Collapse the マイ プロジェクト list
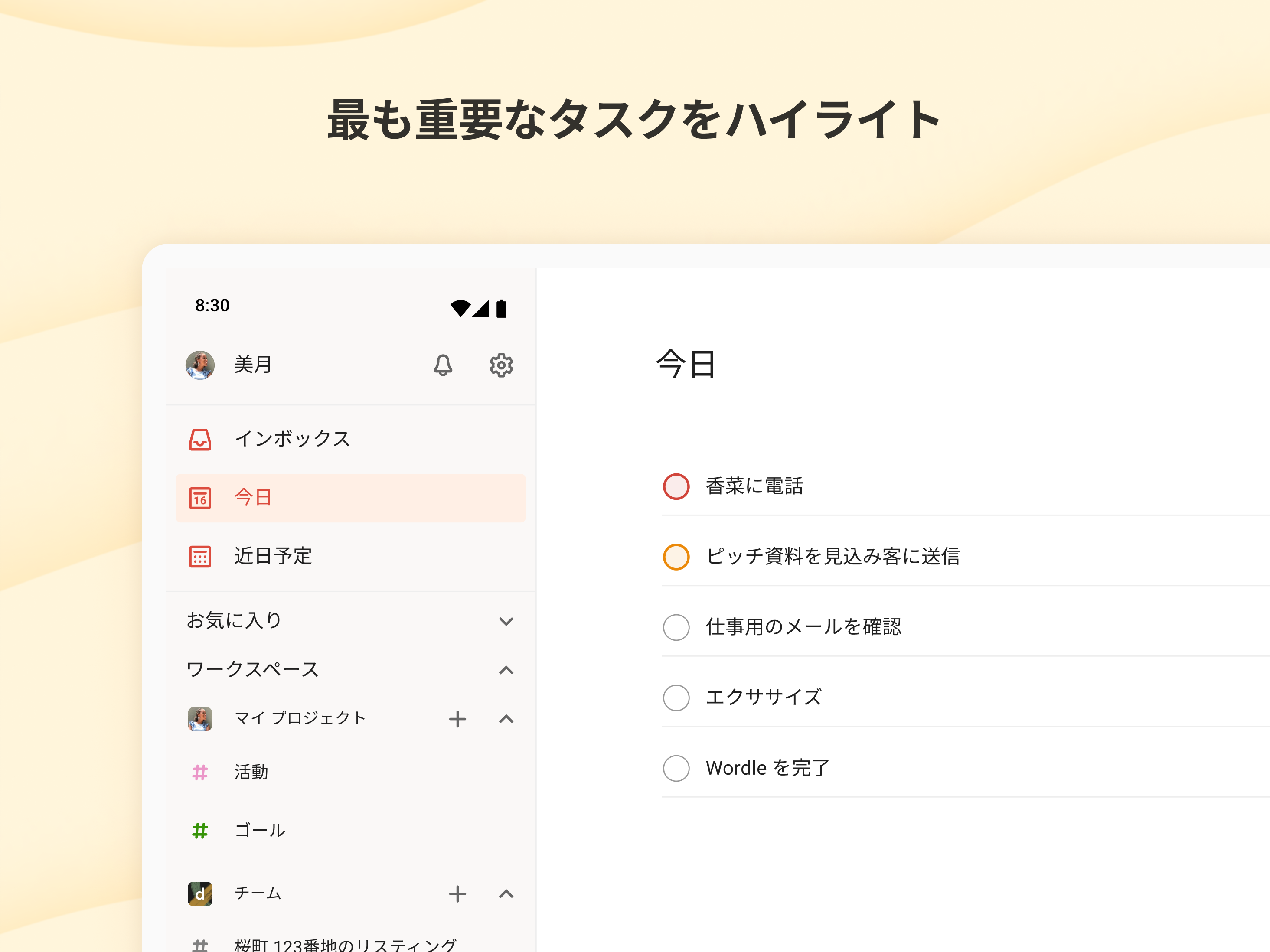The width and height of the screenshot is (1270, 952). click(506, 719)
